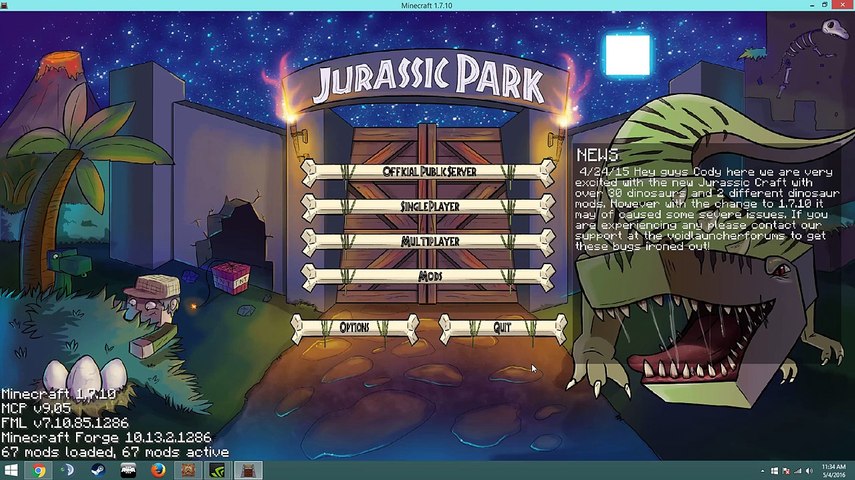
Task: Click the Quit bone button
Action: (x=503, y=328)
